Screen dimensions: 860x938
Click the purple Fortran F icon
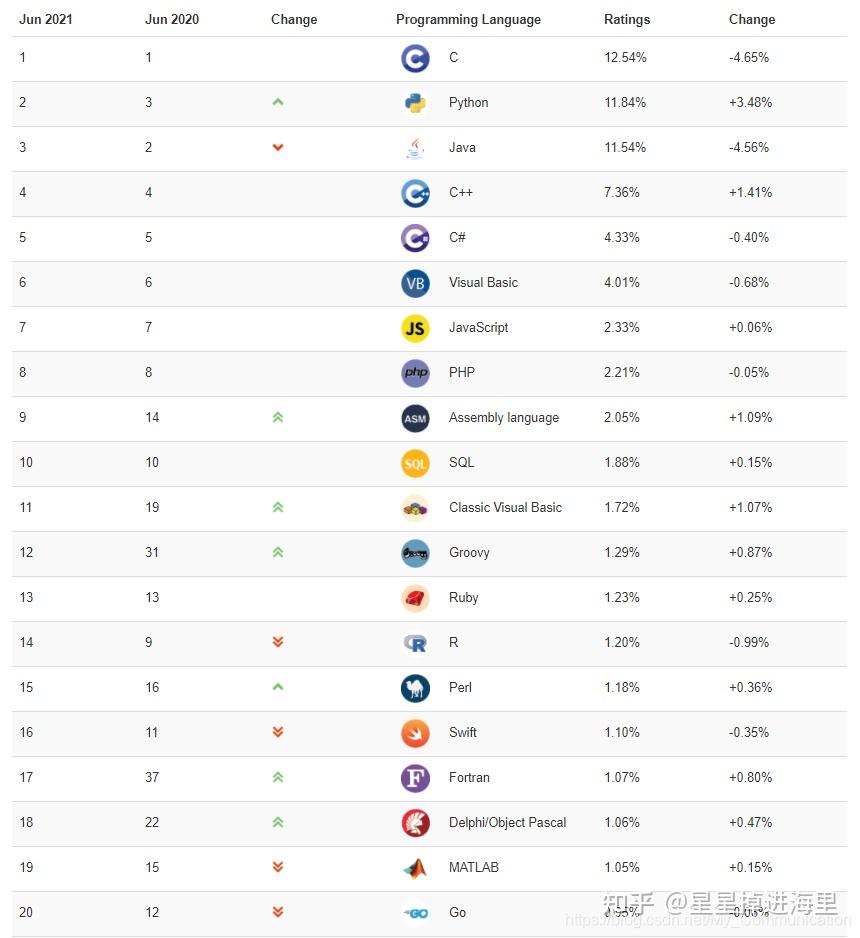click(415, 778)
